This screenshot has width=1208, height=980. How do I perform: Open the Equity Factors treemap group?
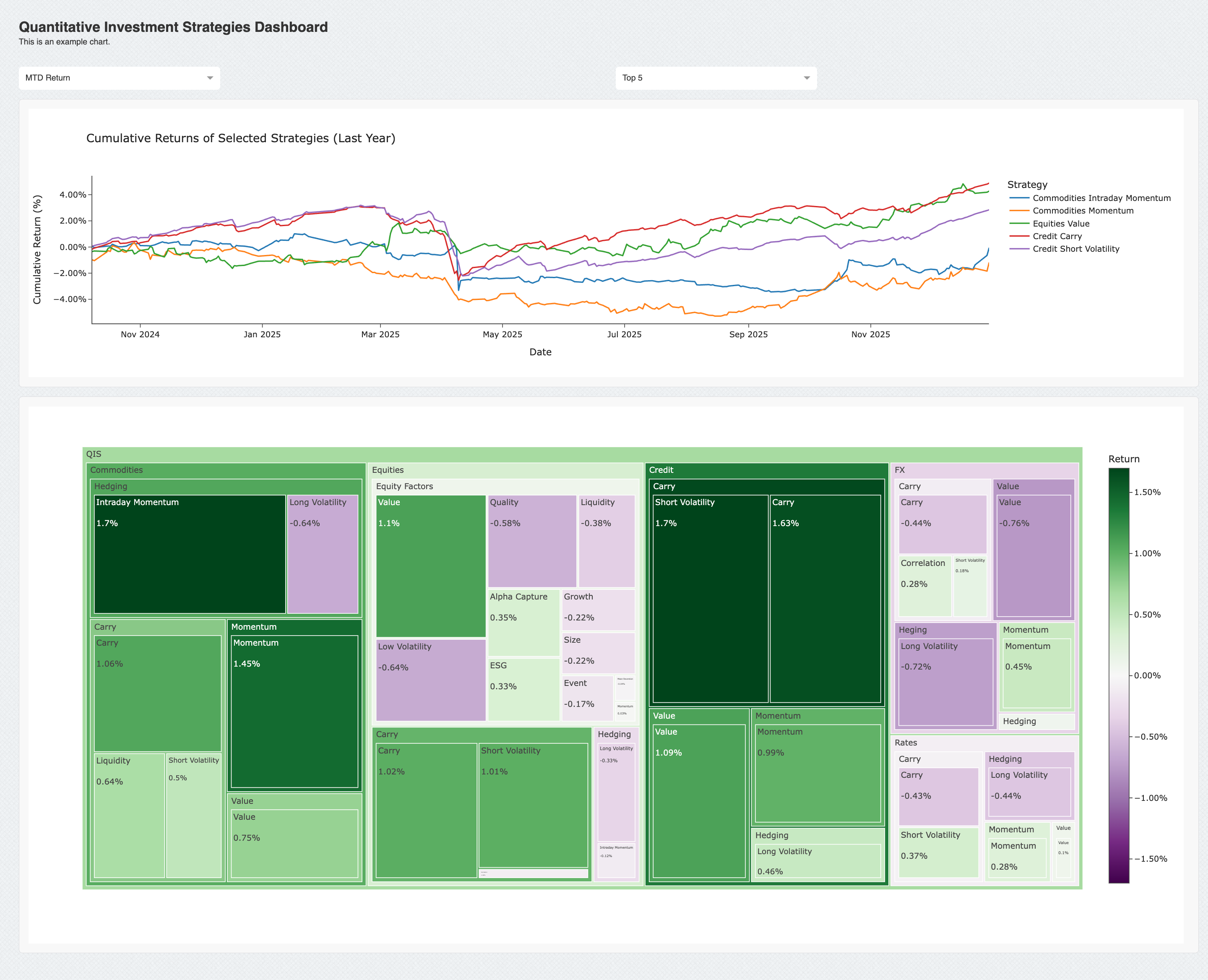tap(404, 487)
